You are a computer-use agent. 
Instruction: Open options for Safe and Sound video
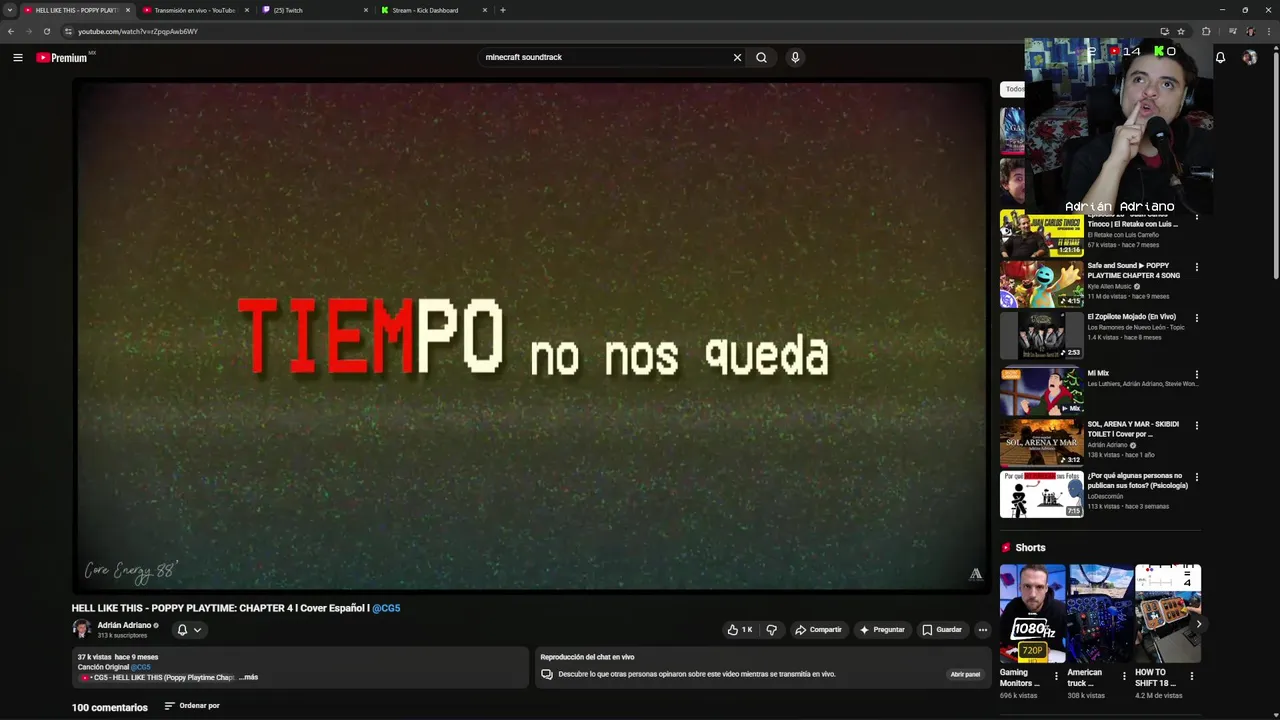click(x=1196, y=267)
